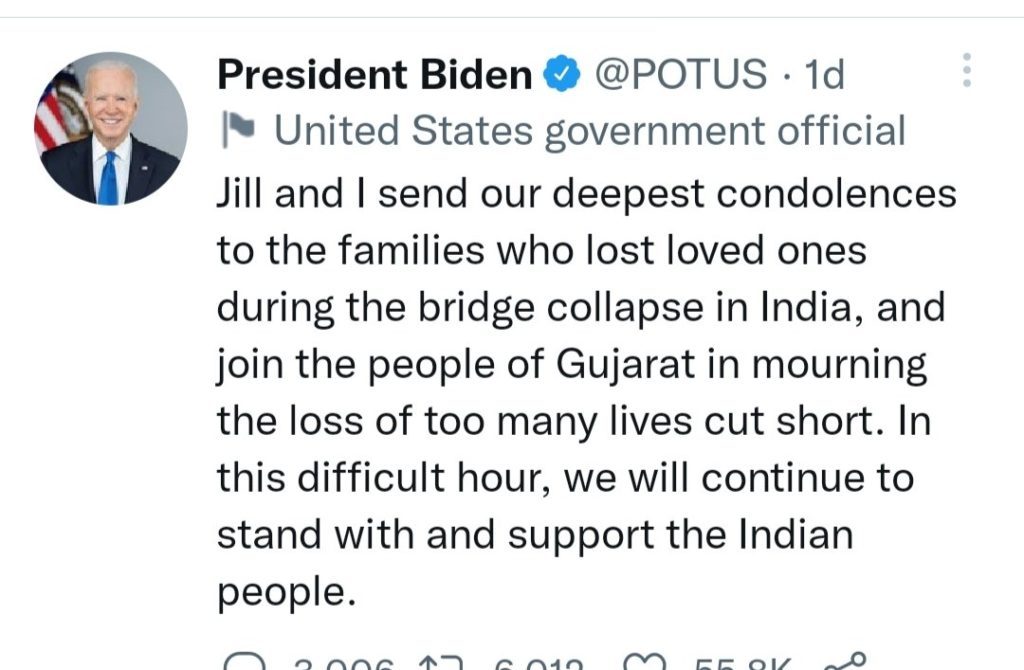Click the United States government official label
This screenshot has width=1024, height=670.
(x=589, y=130)
